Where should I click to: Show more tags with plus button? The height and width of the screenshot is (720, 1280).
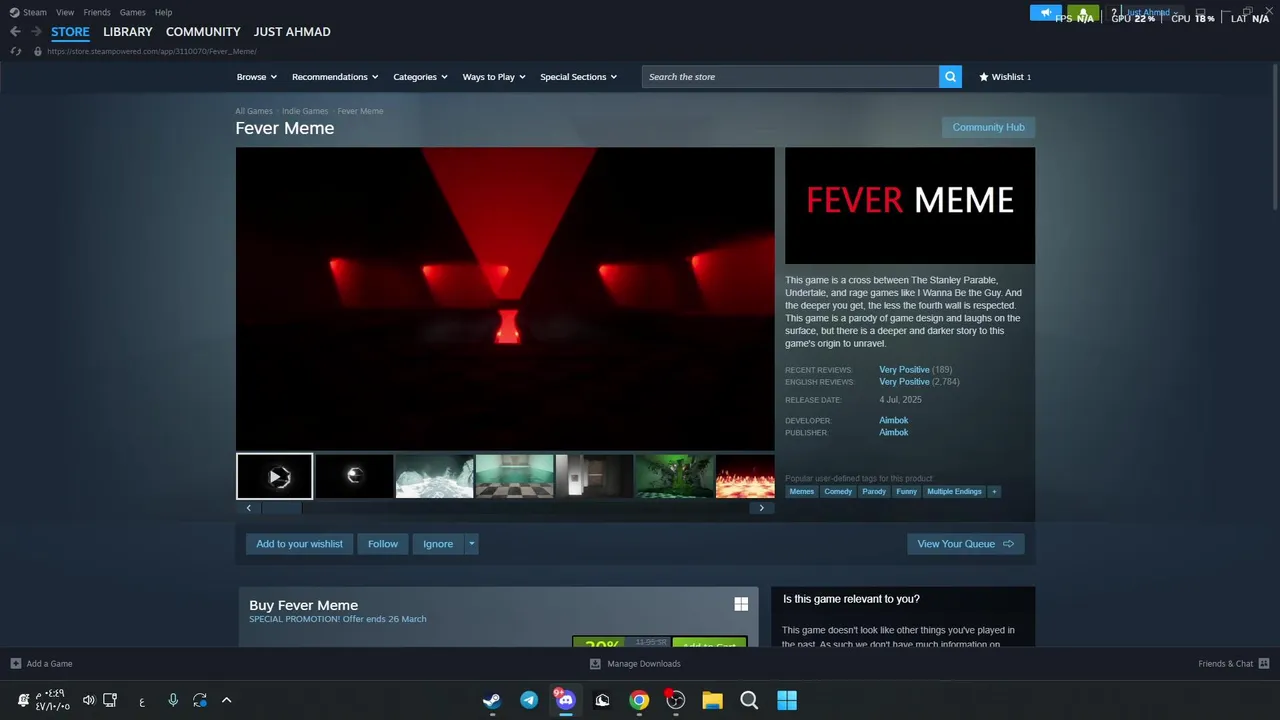[993, 491]
